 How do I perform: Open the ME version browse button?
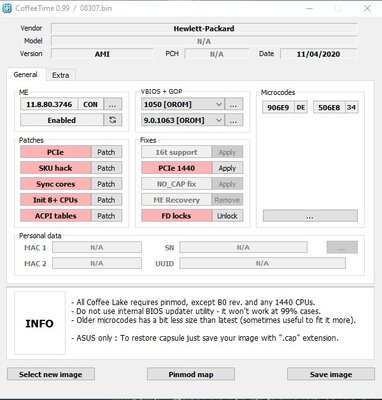coord(113,104)
